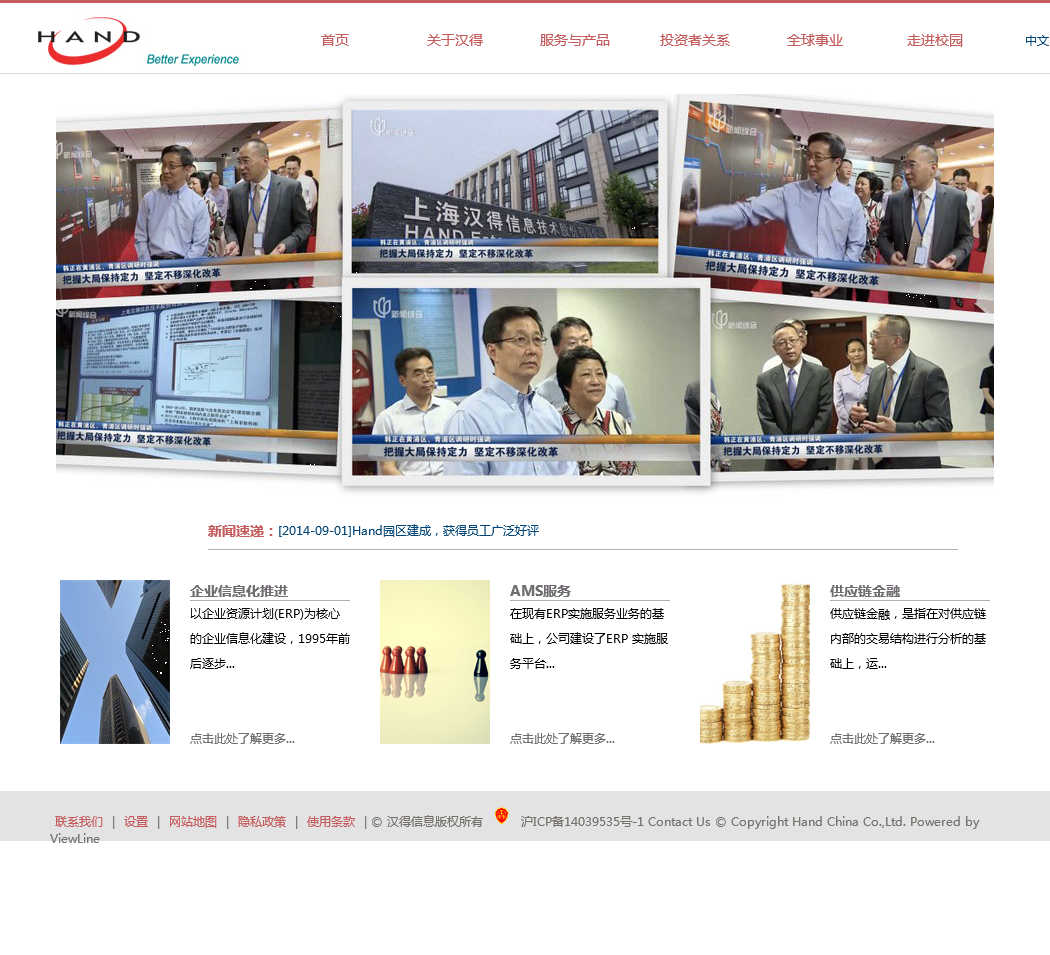Click 点击此处了解更多 under AMS服务
Screen dimensions: 1050x955
tap(562, 738)
